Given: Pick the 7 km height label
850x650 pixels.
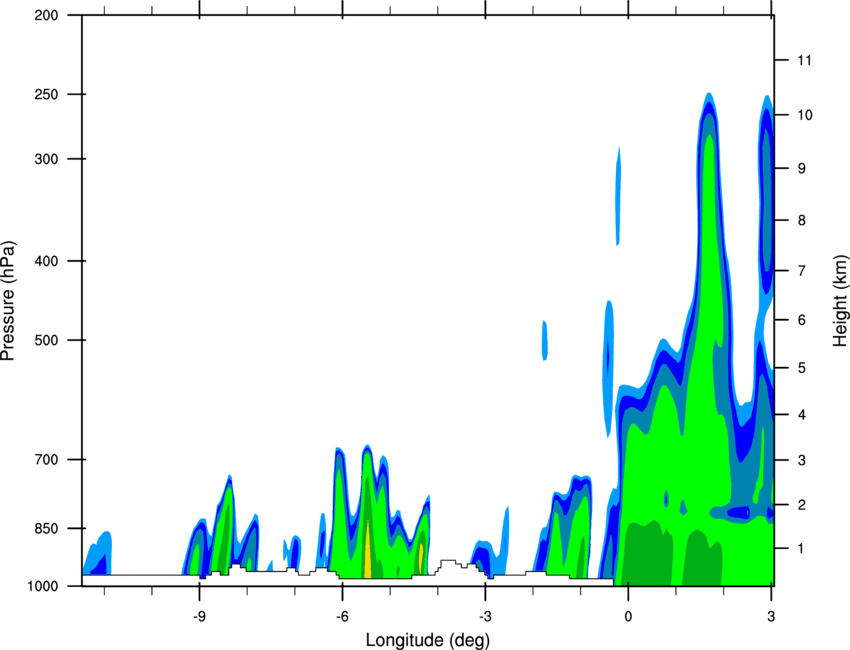Looking at the screenshot, I should coord(801,271).
